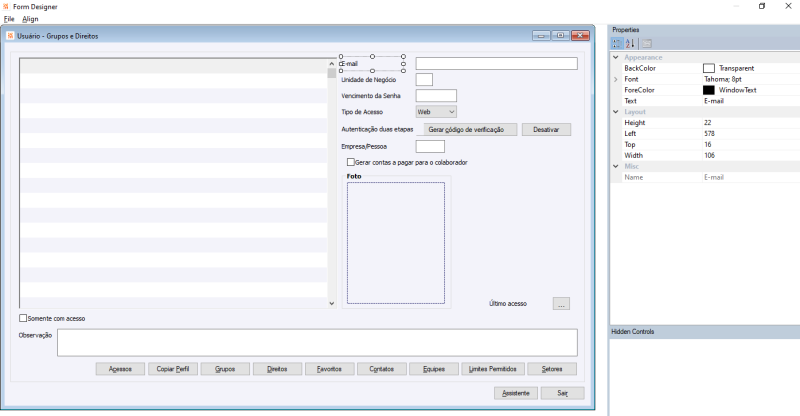Click the BackColor Transparent swatch

pyautogui.click(x=709, y=68)
